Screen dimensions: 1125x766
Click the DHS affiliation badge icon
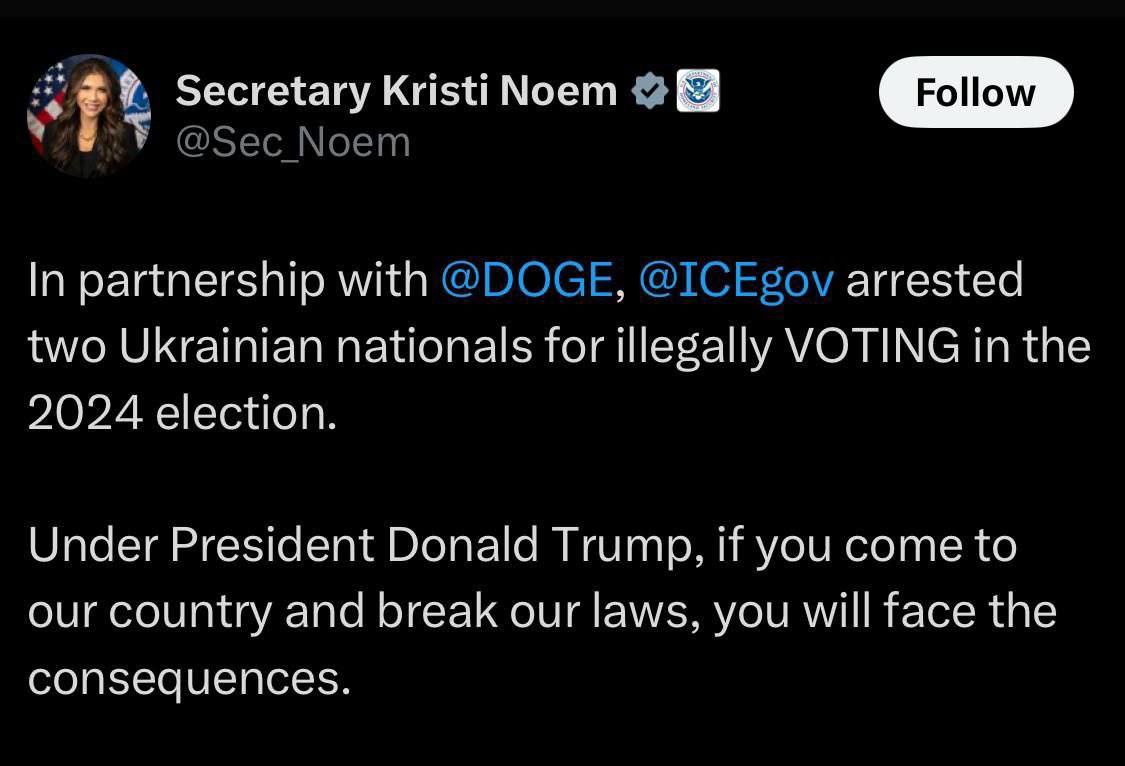click(x=698, y=91)
